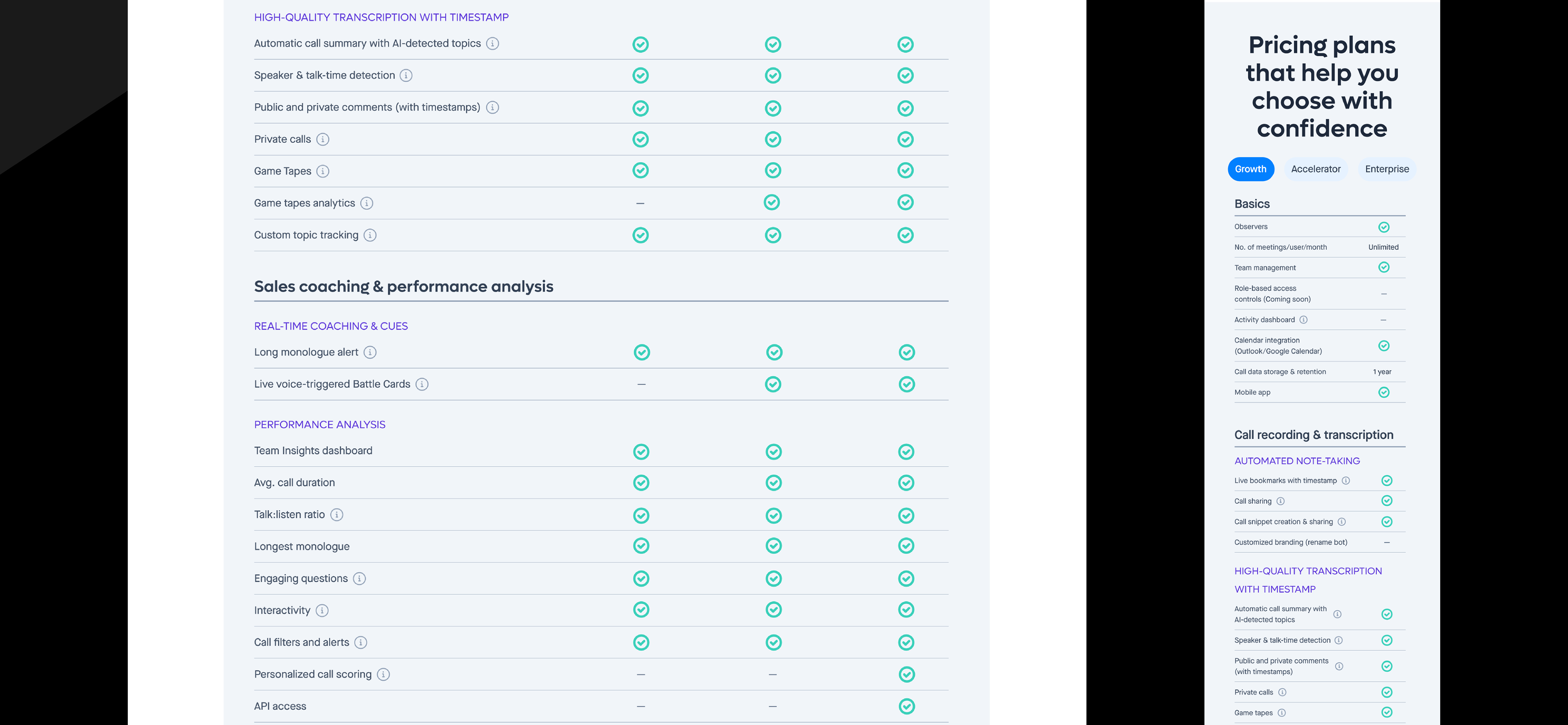Switch to the Enterprise plan tab
This screenshot has height=725, width=1568.
pyautogui.click(x=1387, y=169)
